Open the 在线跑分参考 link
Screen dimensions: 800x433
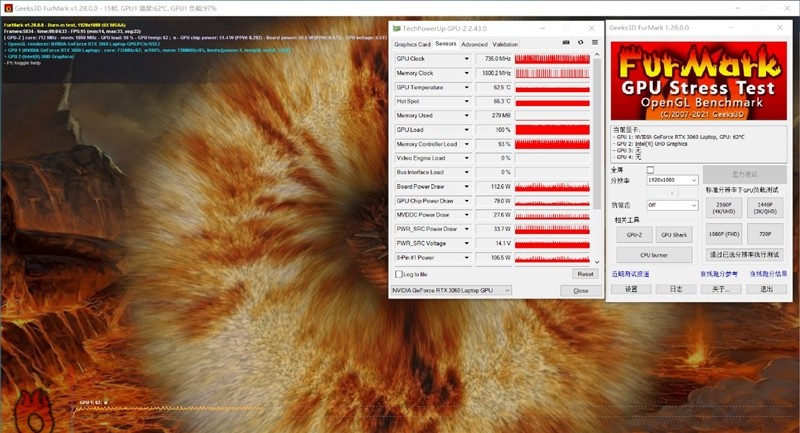coord(719,274)
